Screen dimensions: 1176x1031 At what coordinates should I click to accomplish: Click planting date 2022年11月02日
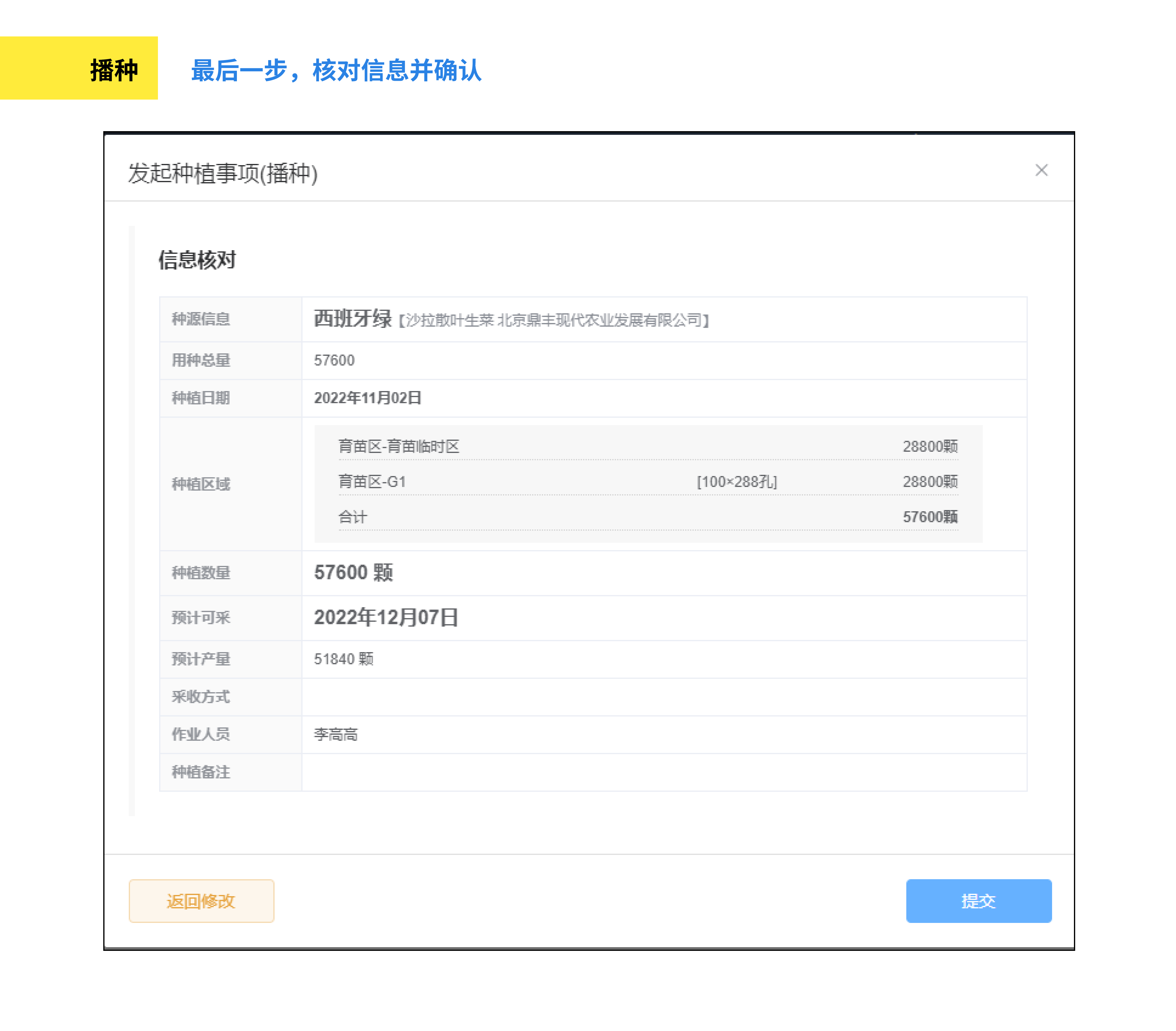[367, 398]
